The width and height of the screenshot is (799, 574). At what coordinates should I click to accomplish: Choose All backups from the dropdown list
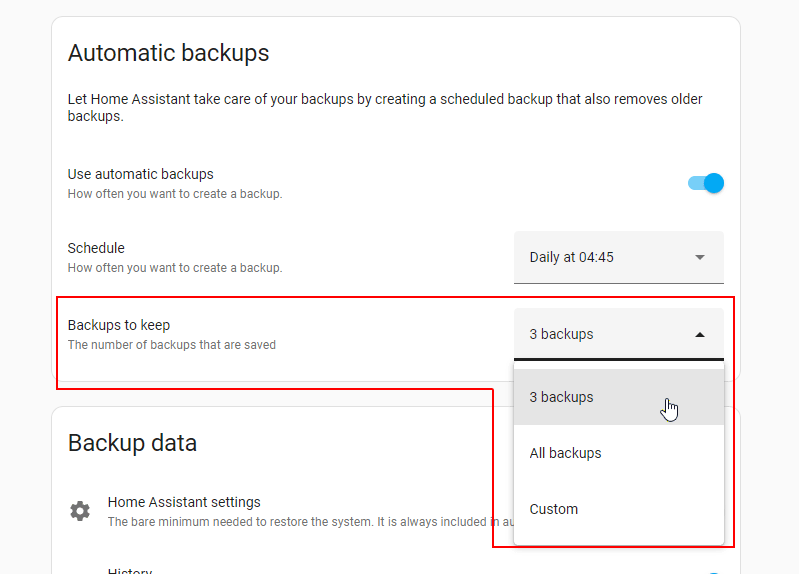coord(566,453)
